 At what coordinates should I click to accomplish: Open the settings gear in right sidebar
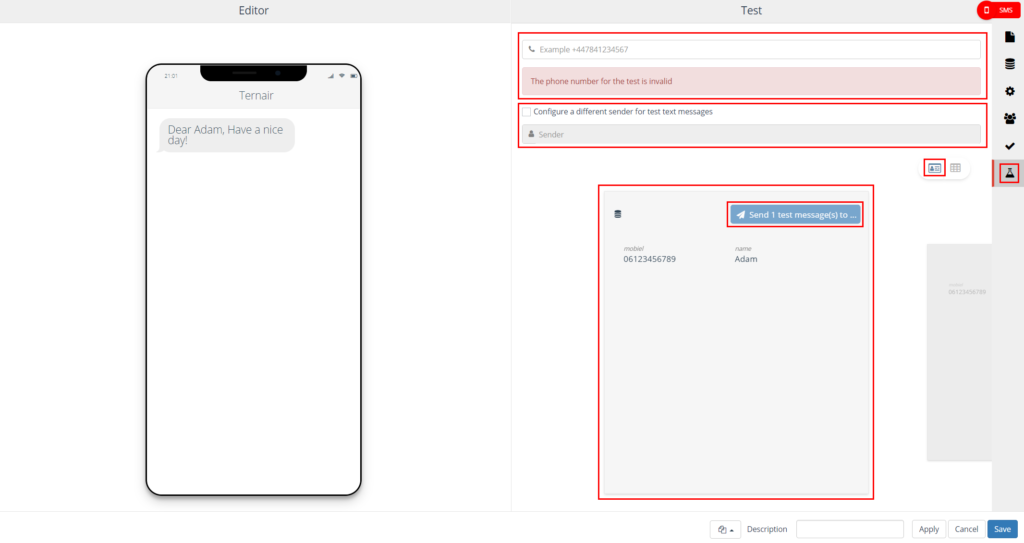(1010, 91)
